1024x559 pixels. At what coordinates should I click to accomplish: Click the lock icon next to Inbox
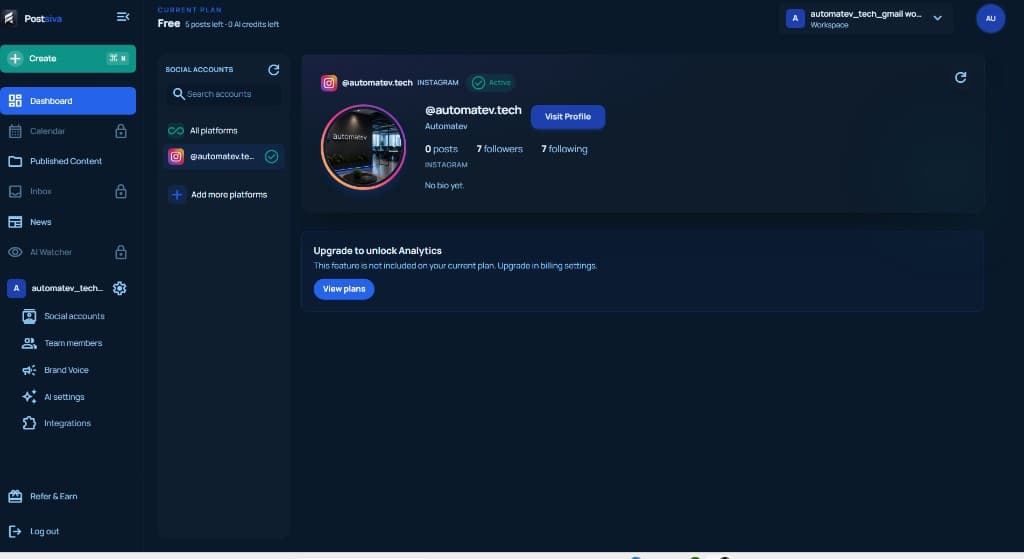[x=121, y=191]
